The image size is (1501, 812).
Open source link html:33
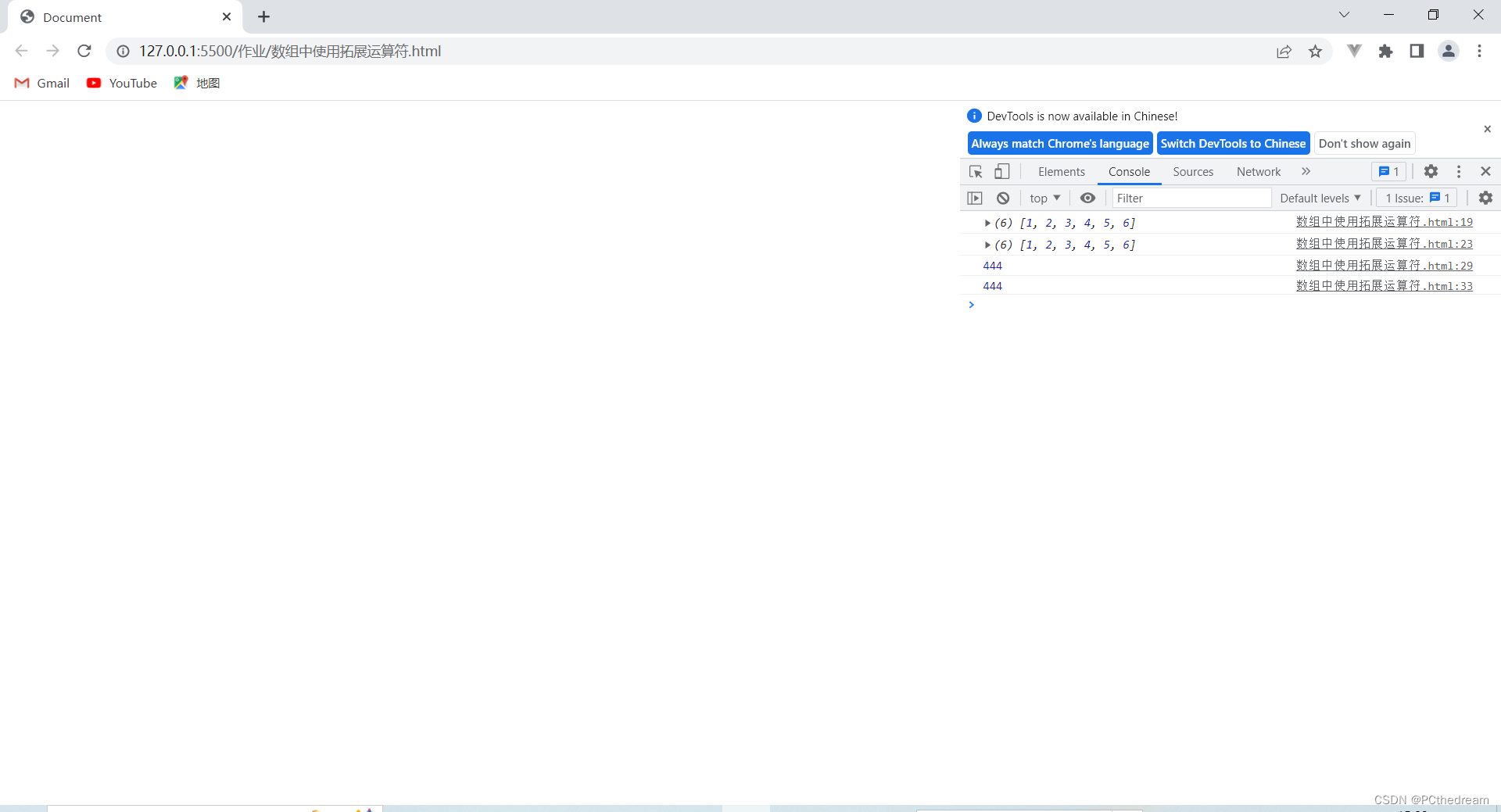pyautogui.click(x=1384, y=286)
